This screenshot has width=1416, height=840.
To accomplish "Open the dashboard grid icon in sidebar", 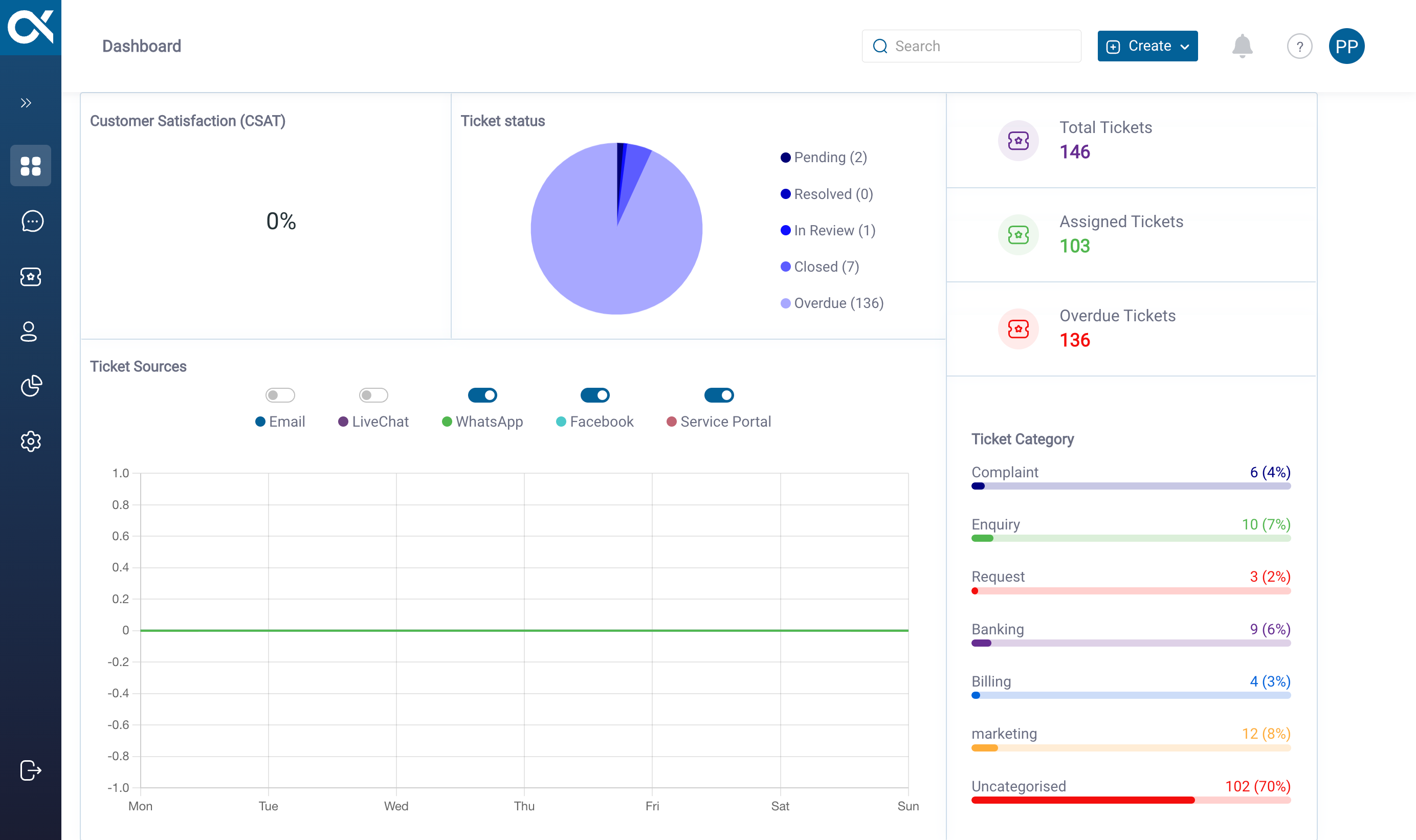I will 31,166.
